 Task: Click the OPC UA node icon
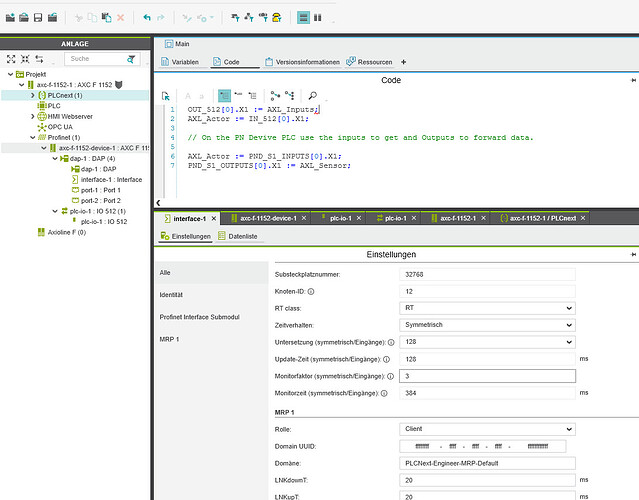click(x=40, y=127)
